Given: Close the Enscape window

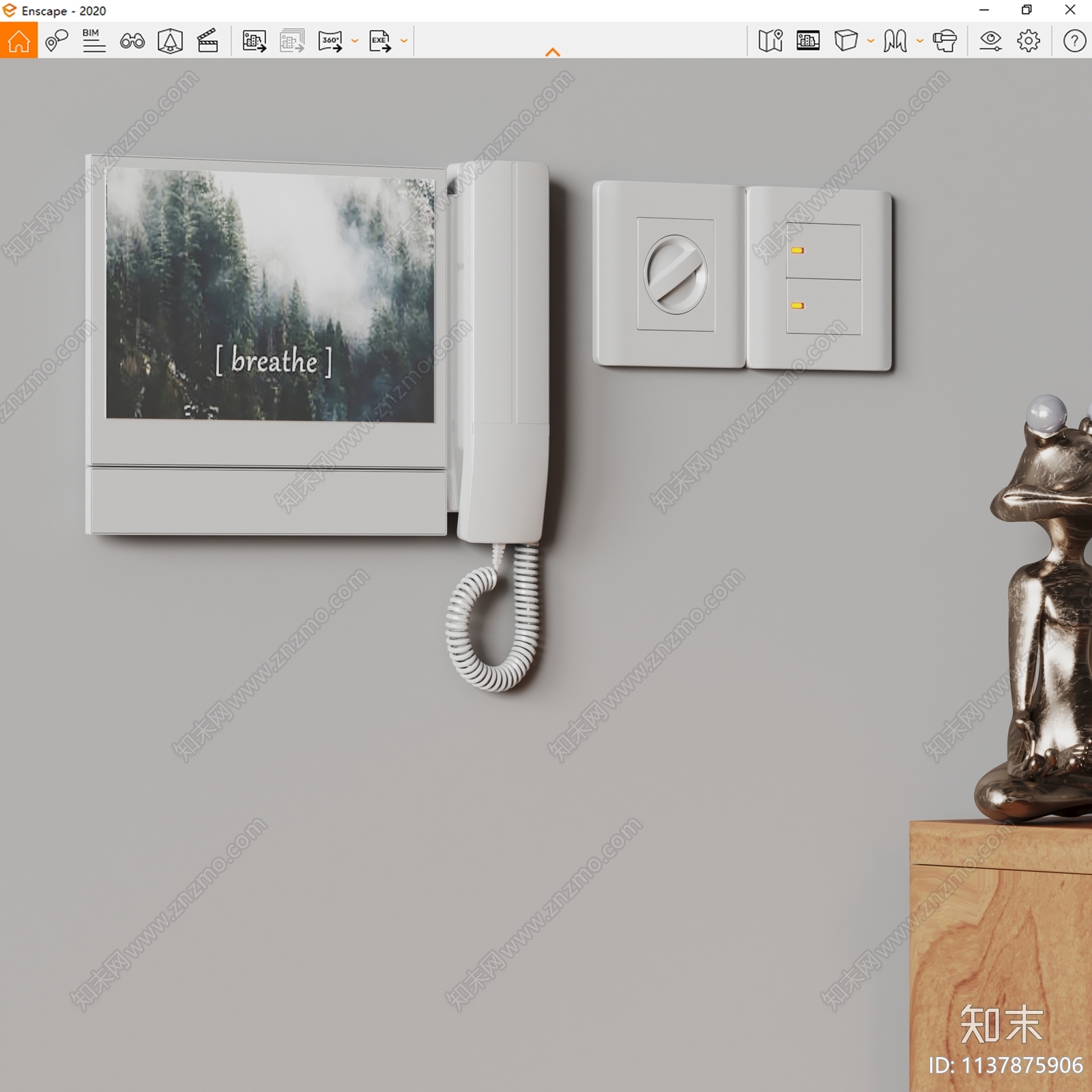Looking at the screenshot, I should tap(1070, 10).
